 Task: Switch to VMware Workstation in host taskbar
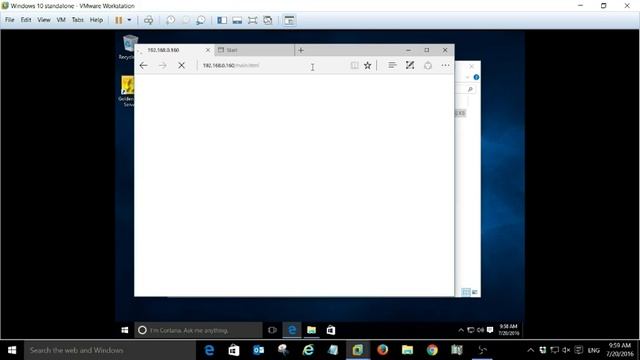[358, 350]
